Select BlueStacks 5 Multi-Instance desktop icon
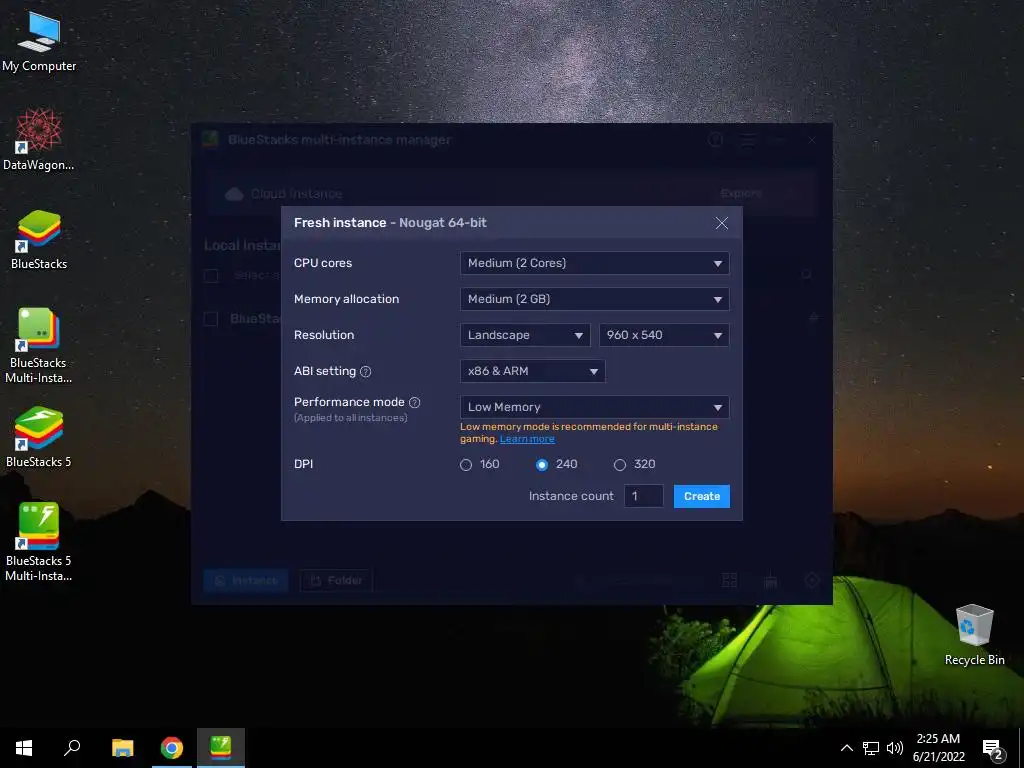 pos(39,541)
